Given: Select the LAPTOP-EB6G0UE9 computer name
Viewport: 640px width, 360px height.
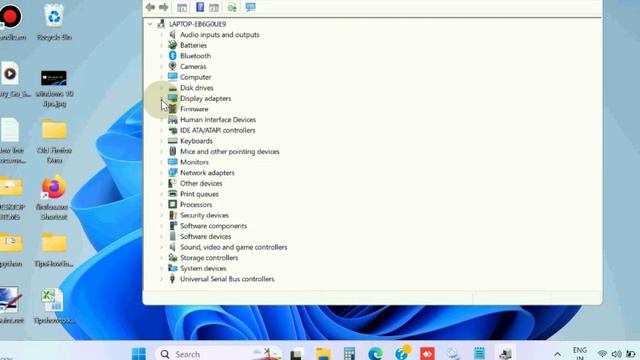Looking at the screenshot, I should click(x=198, y=24).
